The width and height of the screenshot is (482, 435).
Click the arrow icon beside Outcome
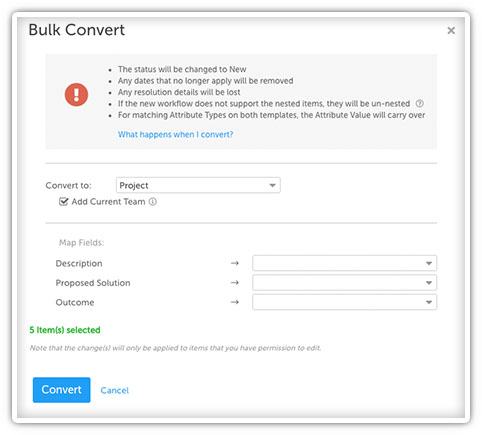pos(235,302)
